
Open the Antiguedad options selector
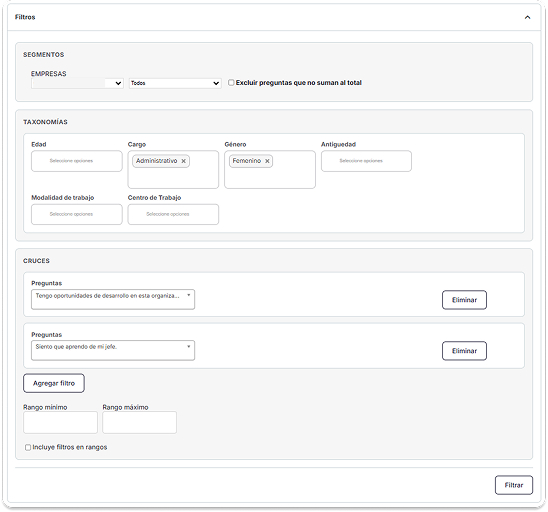pyautogui.click(x=366, y=161)
